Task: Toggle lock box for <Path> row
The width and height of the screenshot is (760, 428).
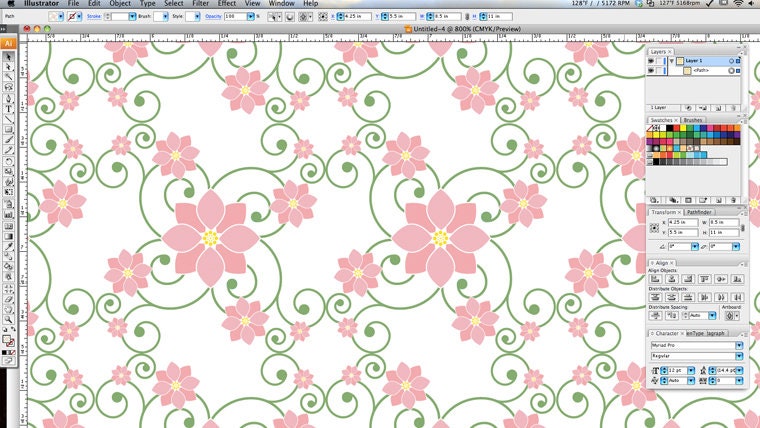Action: pos(660,71)
